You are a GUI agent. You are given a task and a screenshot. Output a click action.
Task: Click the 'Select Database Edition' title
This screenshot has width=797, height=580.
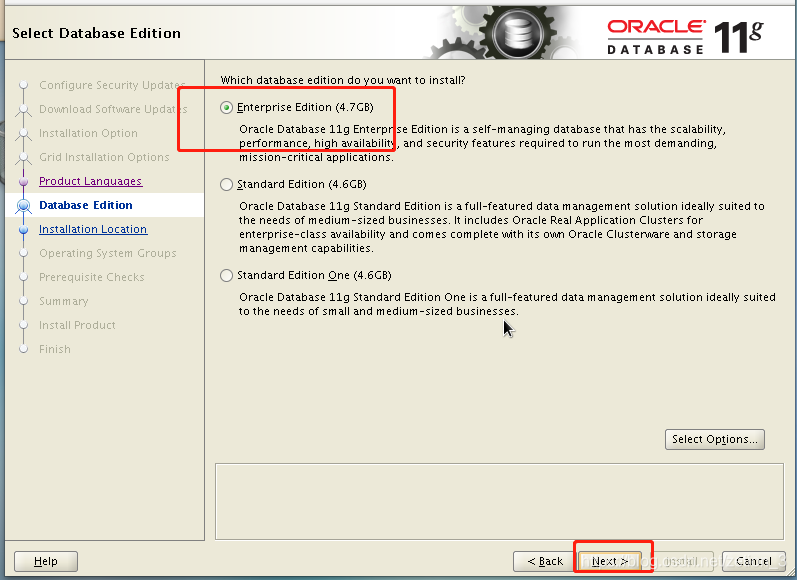97,33
